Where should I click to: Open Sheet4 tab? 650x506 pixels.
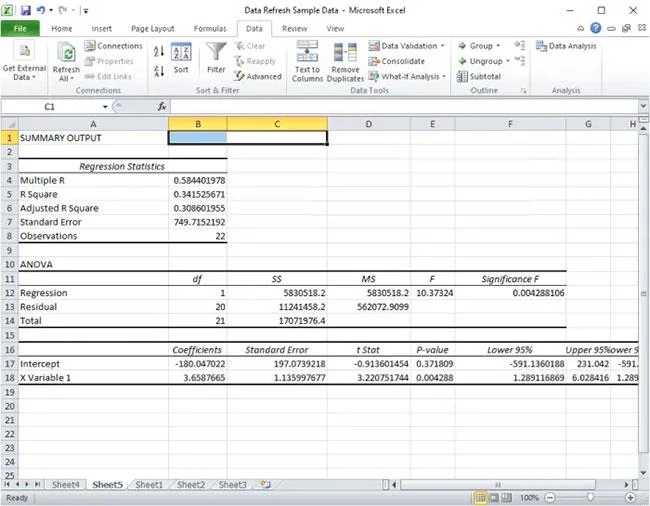[65, 484]
